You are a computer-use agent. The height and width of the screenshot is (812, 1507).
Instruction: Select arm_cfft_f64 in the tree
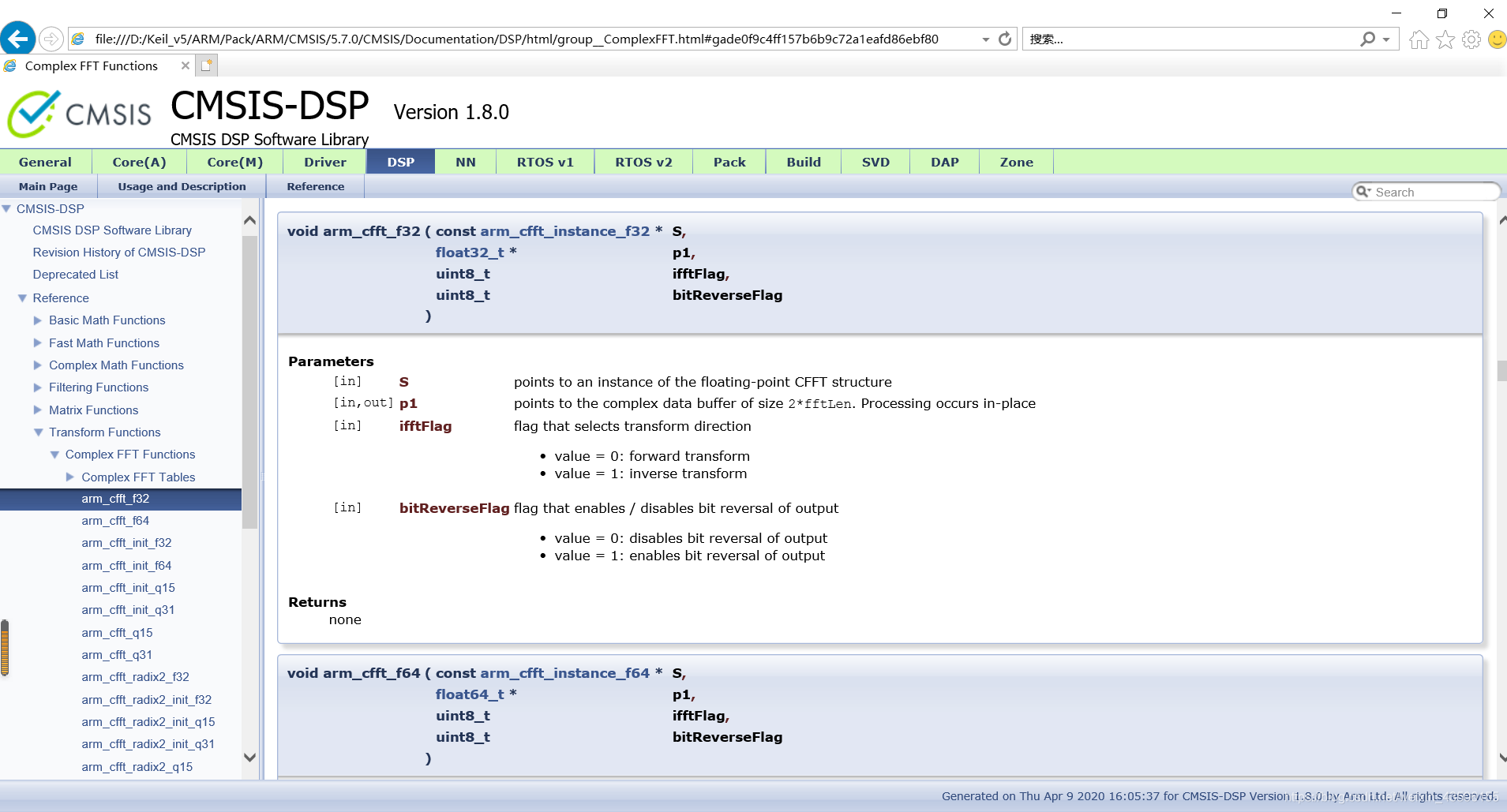point(115,521)
